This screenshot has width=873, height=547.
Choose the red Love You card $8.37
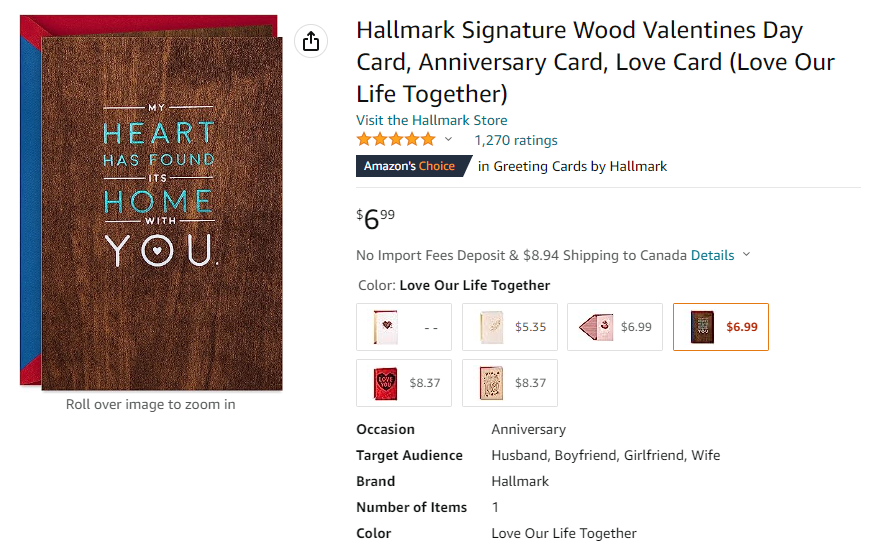pyautogui.click(x=404, y=383)
